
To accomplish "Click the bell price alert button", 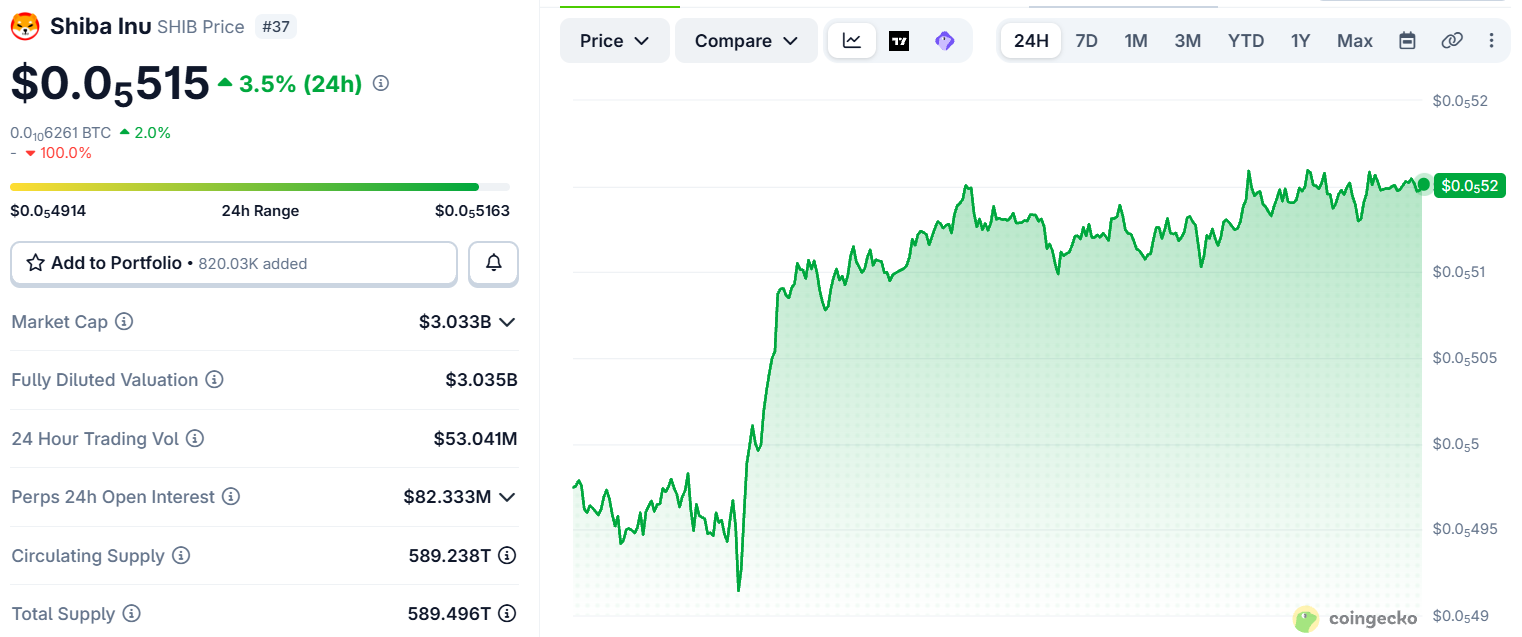I will (493, 263).
